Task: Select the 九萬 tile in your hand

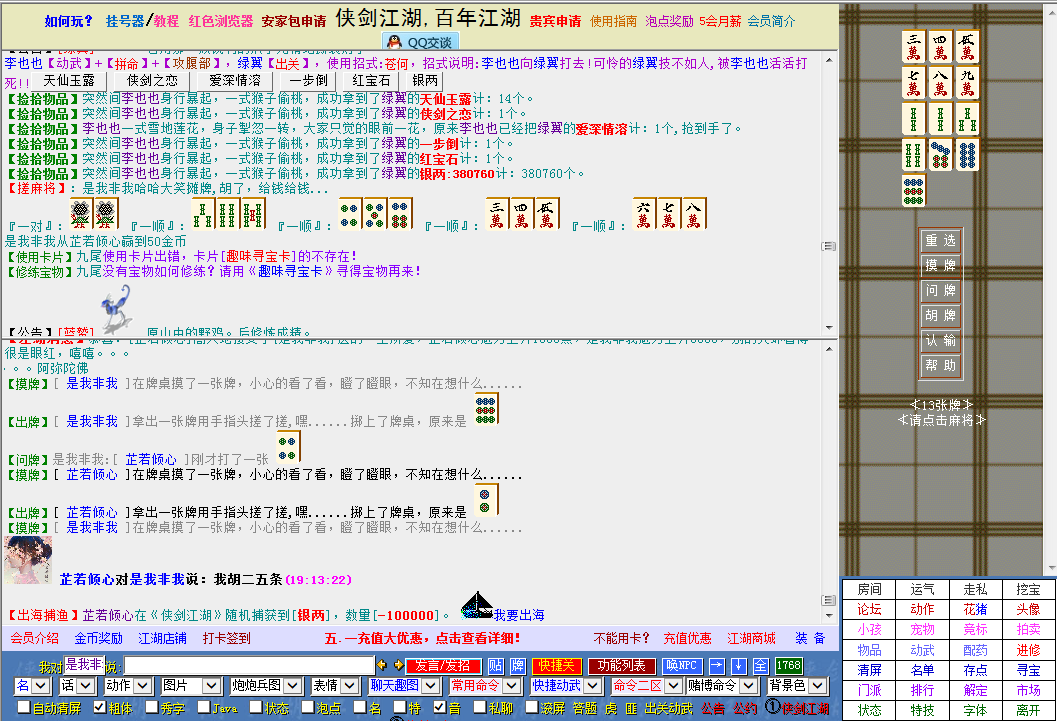Action: coord(967,82)
